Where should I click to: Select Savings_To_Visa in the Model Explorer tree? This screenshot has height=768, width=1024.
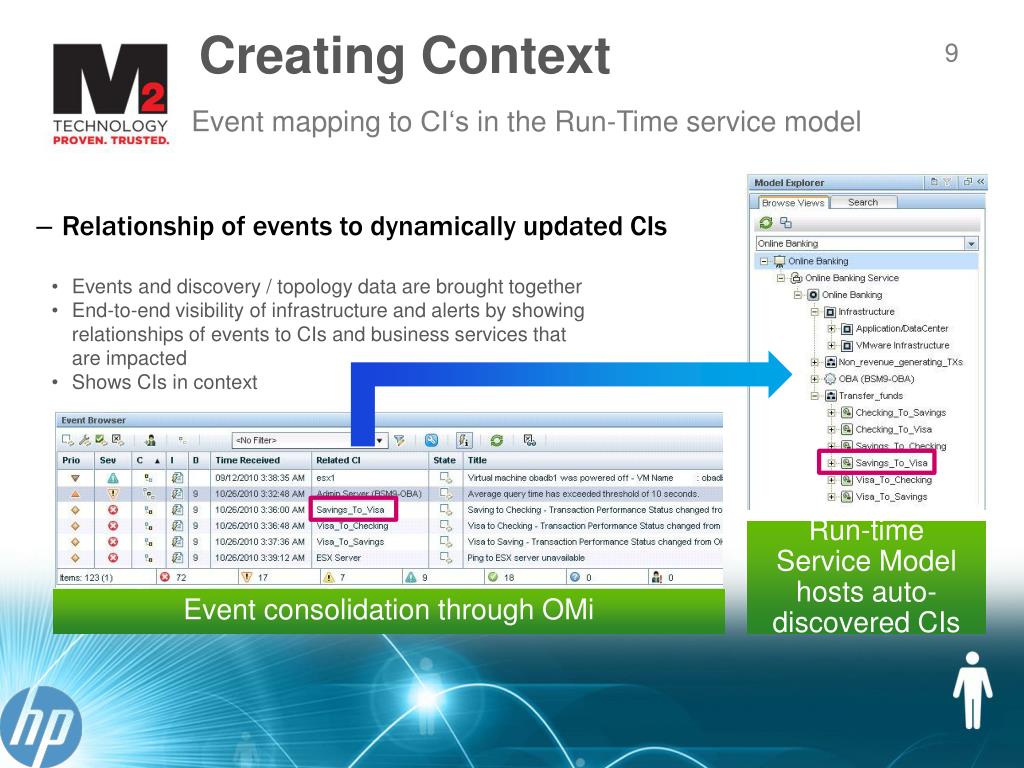(891, 463)
